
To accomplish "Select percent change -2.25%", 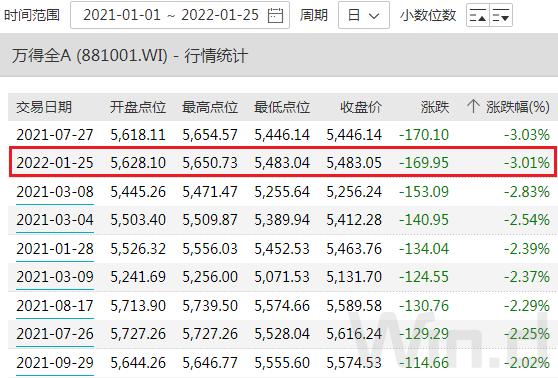I will 527,334.
